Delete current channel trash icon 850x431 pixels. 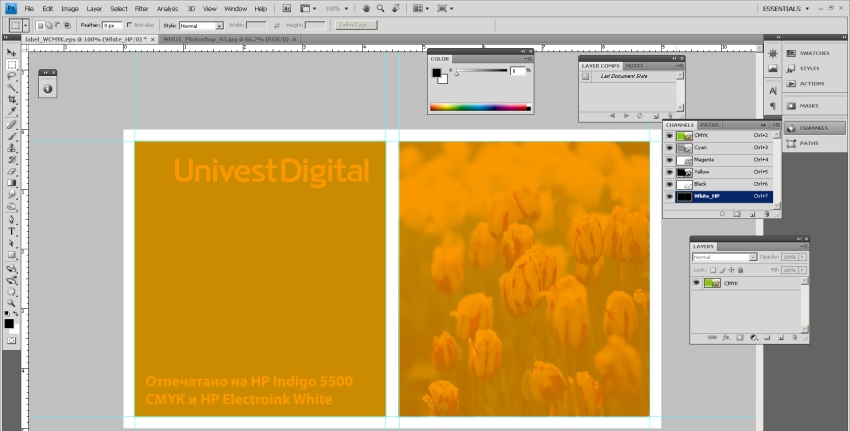[767, 214]
